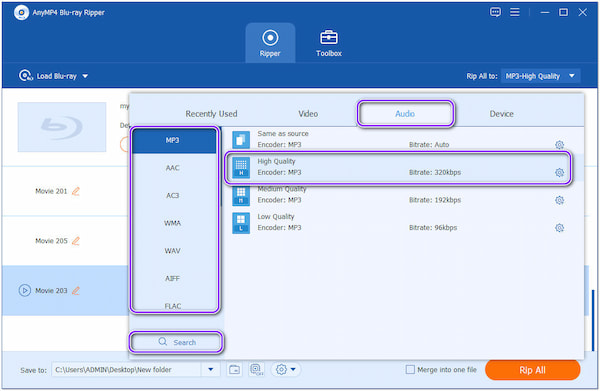This screenshot has width=600, height=391.
Task: Select MP3 in the format list
Action: [174, 140]
